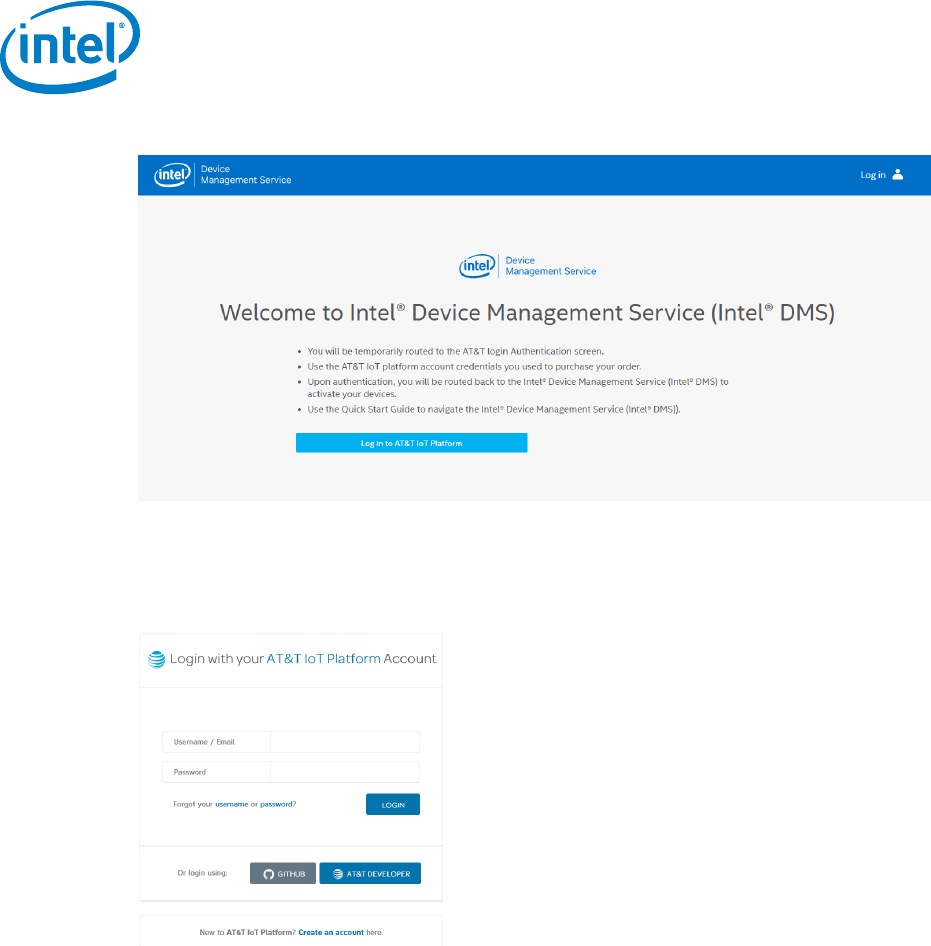Focus the Password input field
The image size is (931, 946).
345,772
